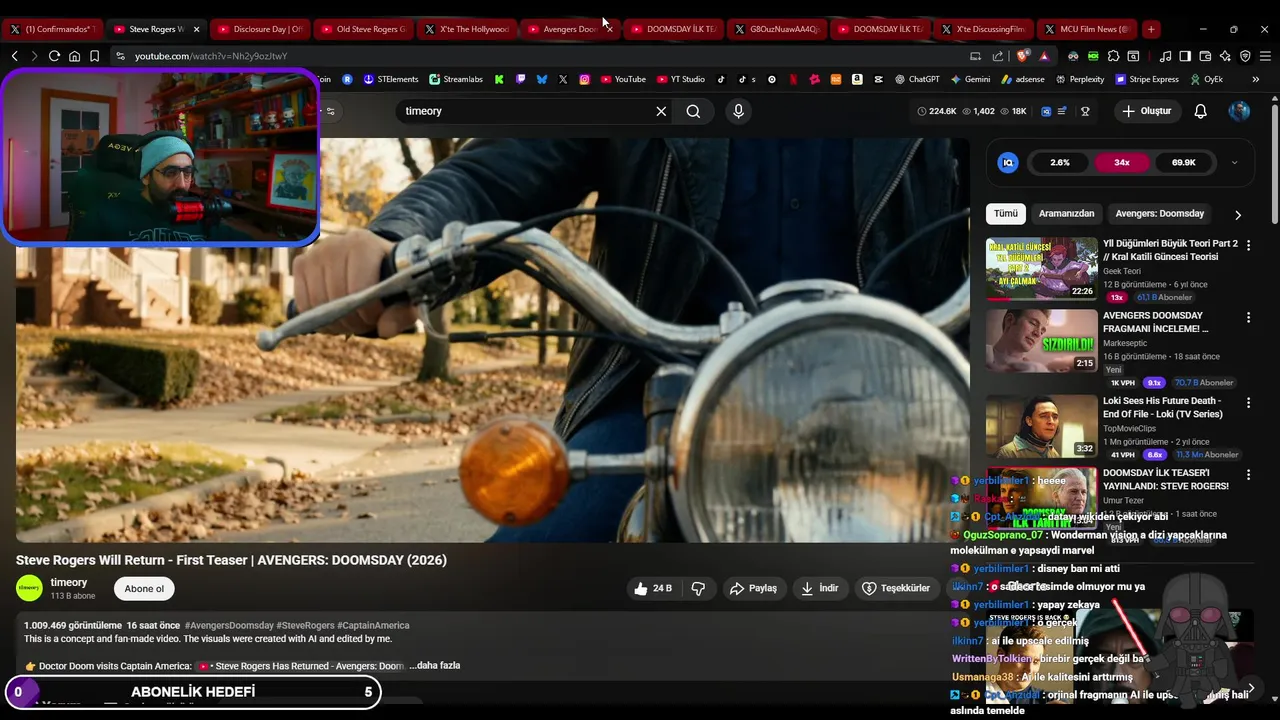1280x720 pixels.
Task: Open the account avatar menu
Action: point(1239,111)
